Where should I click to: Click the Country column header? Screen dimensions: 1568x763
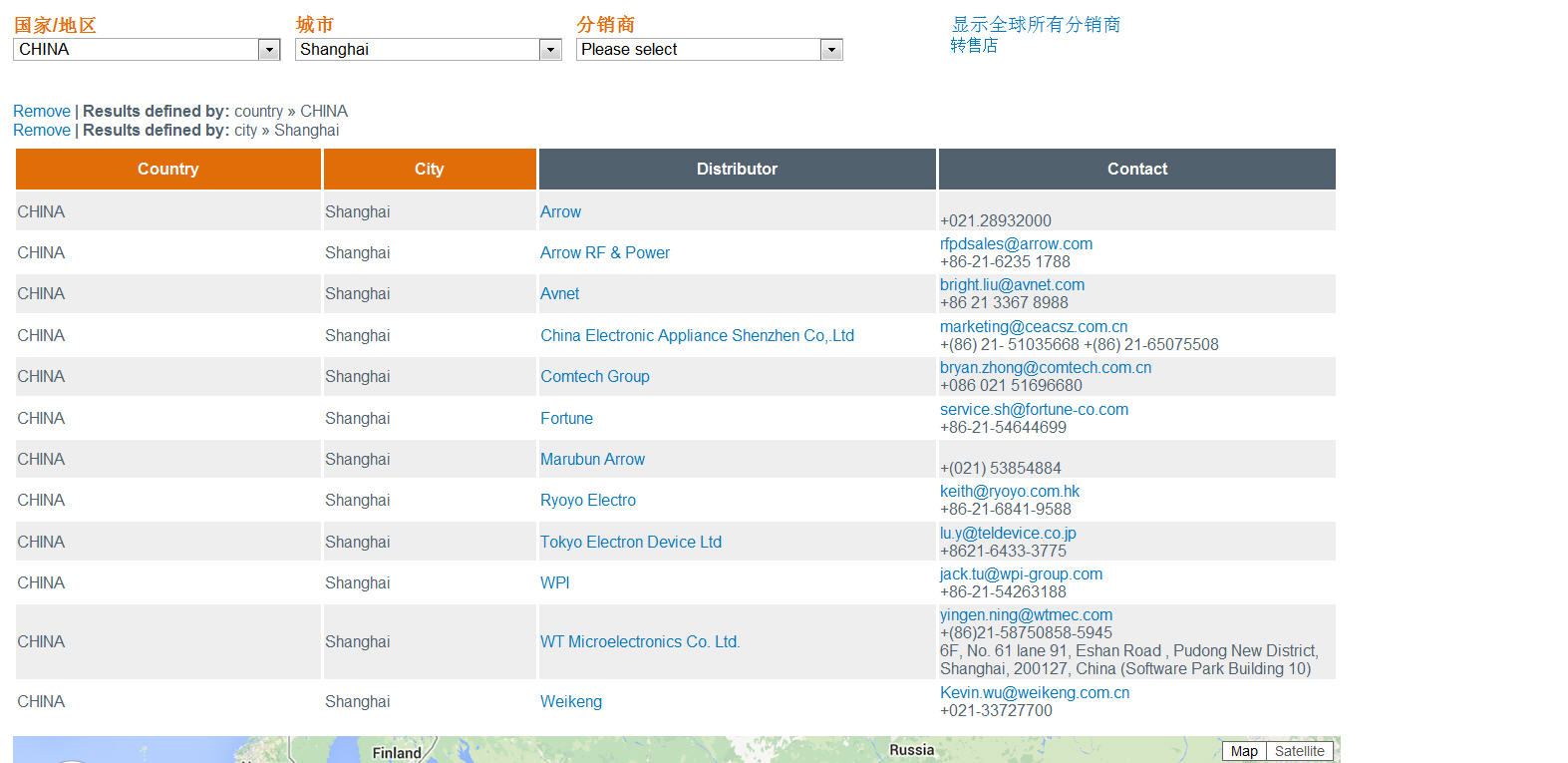[168, 169]
